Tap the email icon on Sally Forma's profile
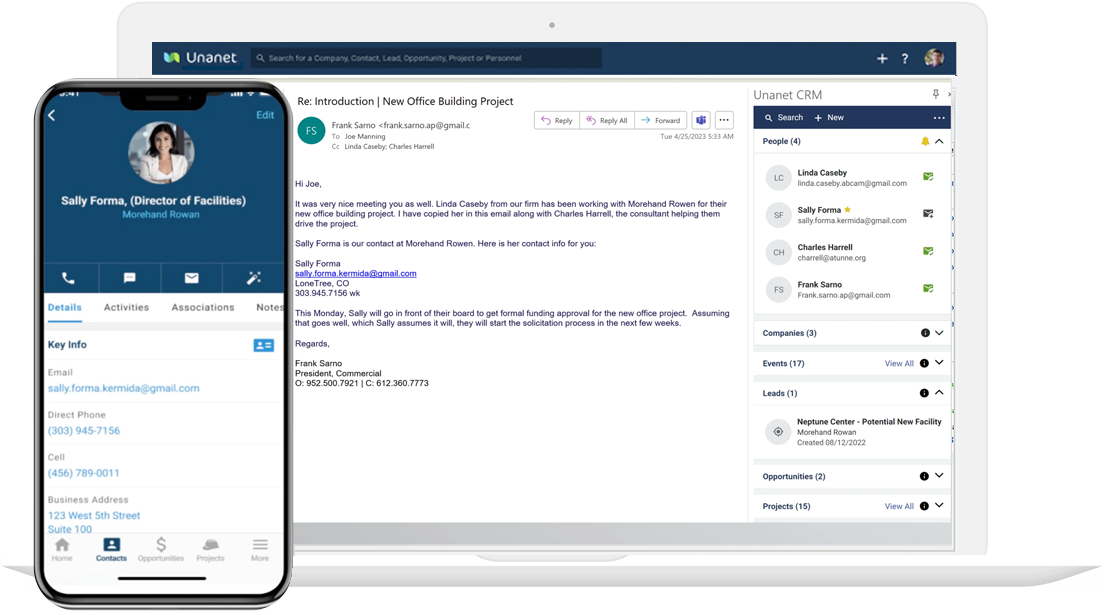 [x=191, y=278]
